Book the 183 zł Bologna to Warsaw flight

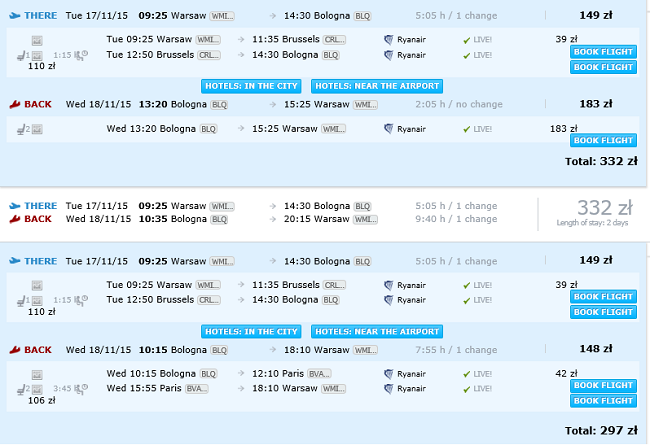603,141
